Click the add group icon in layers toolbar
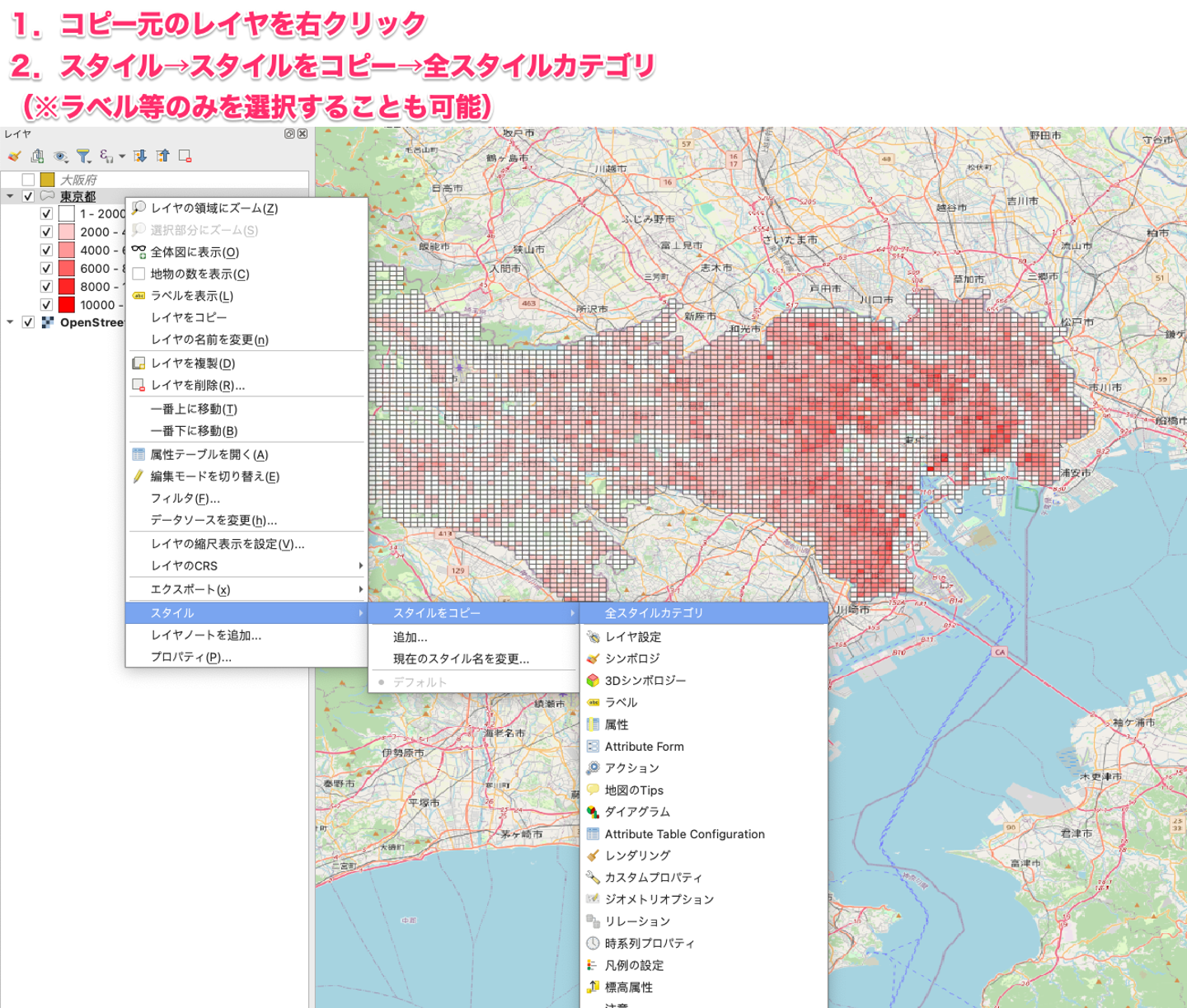This screenshot has width=1187, height=1008. point(37,156)
